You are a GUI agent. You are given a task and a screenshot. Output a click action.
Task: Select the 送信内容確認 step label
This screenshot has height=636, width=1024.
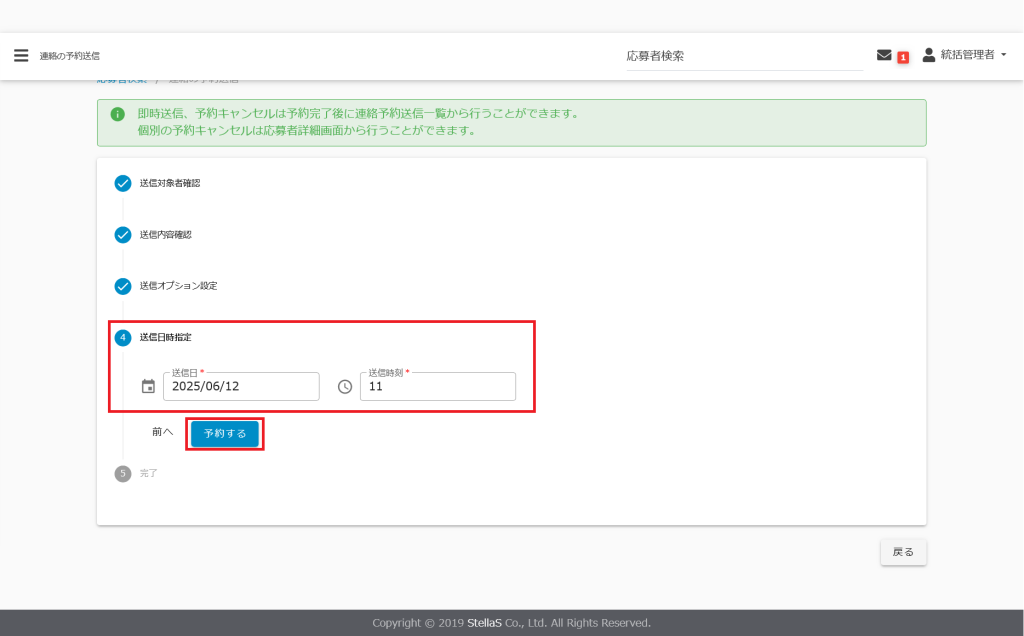click(x=165, y=235)
